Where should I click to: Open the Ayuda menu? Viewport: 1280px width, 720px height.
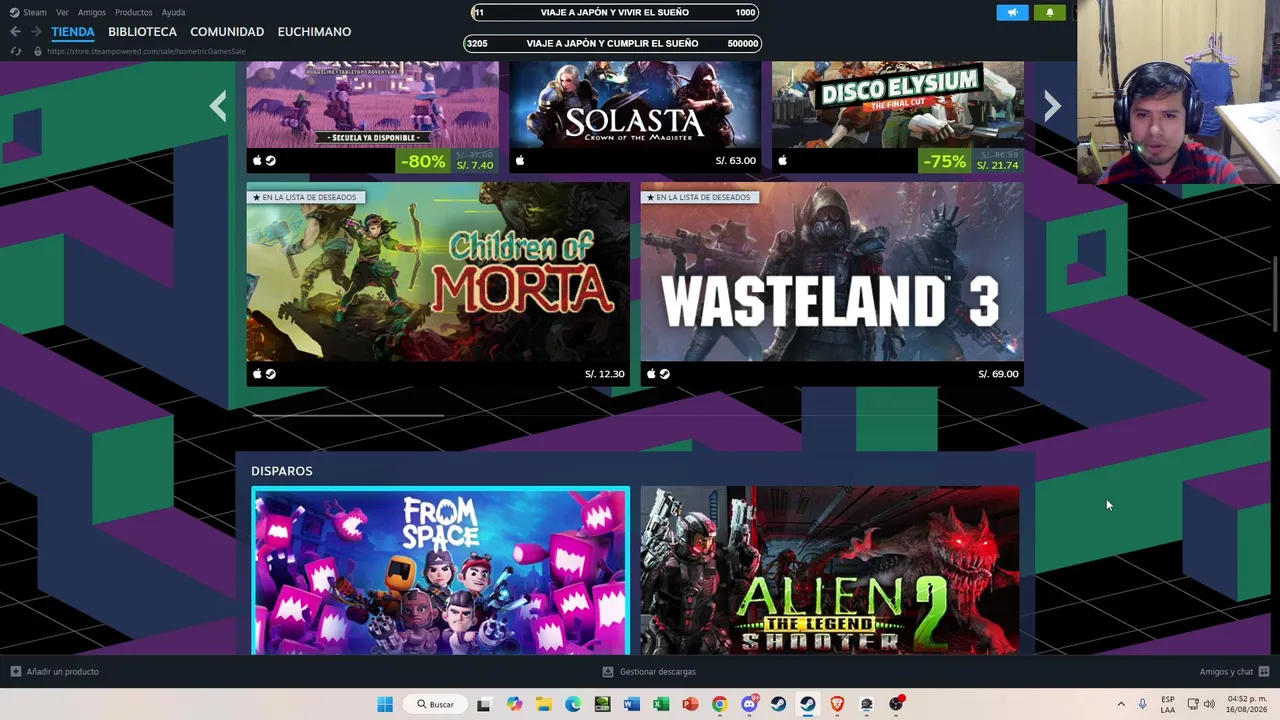(x=173, y=12)
